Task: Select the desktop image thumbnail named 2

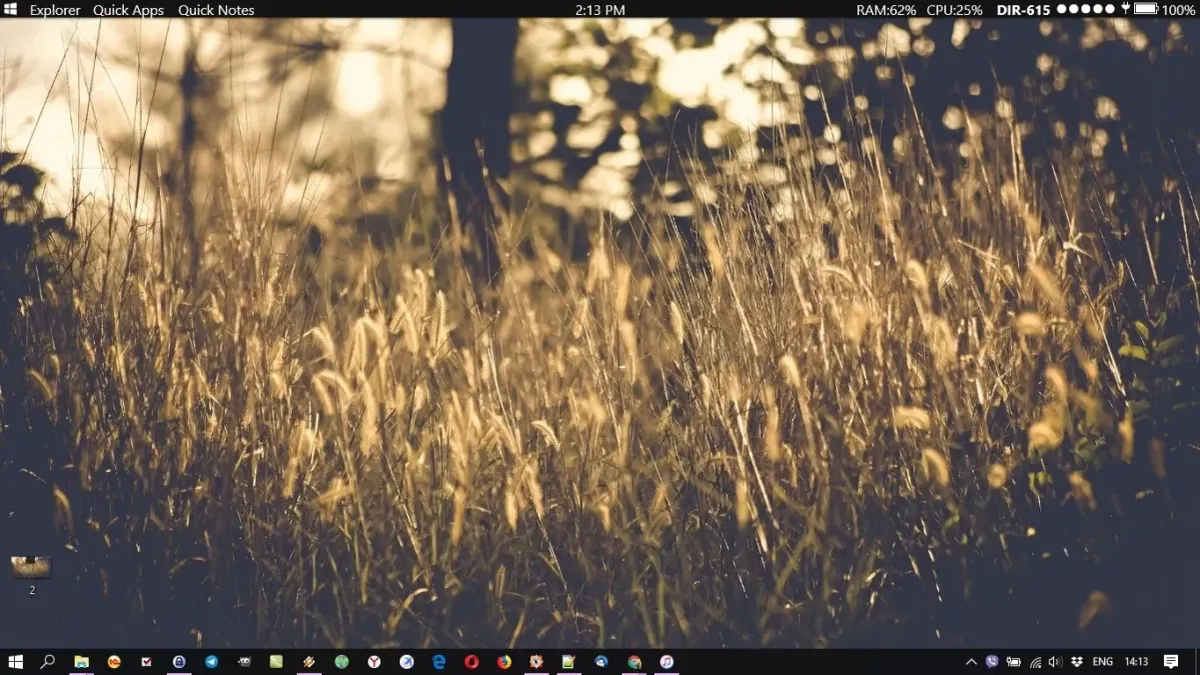Action: (31, 575)
